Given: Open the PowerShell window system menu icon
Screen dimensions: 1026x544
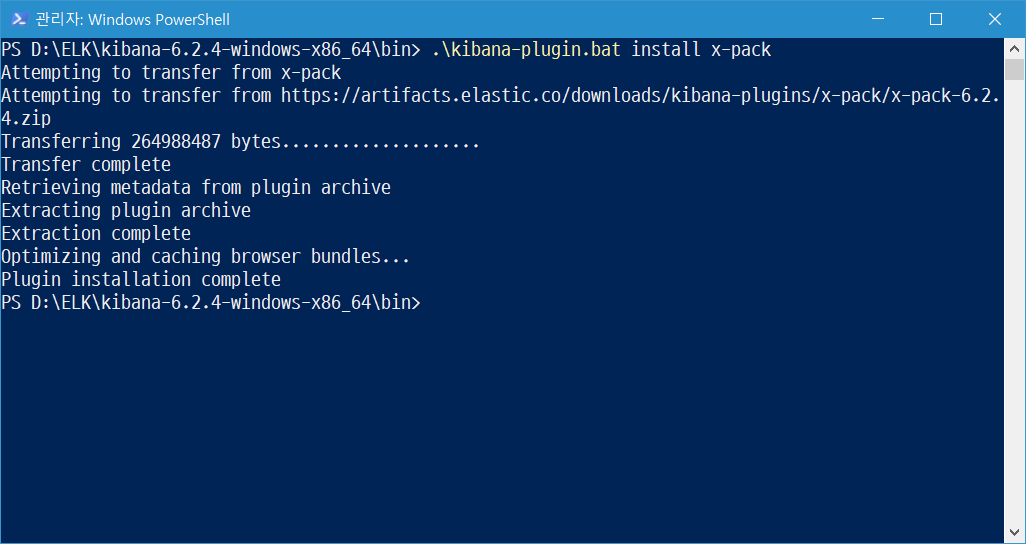Looking at the screenshot, I should [x=18, y=19].
